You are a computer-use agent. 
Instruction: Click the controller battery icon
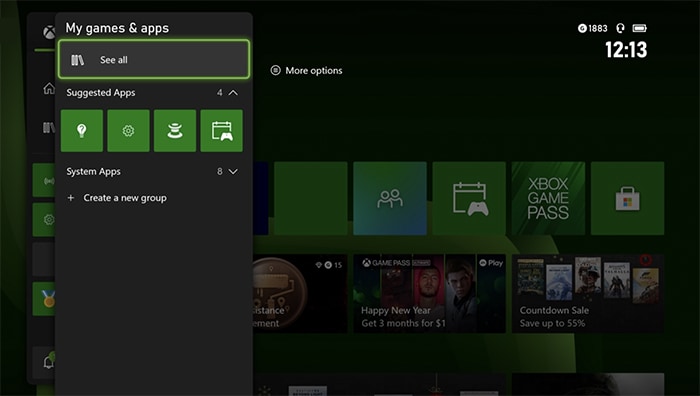(x=640, y=29)
